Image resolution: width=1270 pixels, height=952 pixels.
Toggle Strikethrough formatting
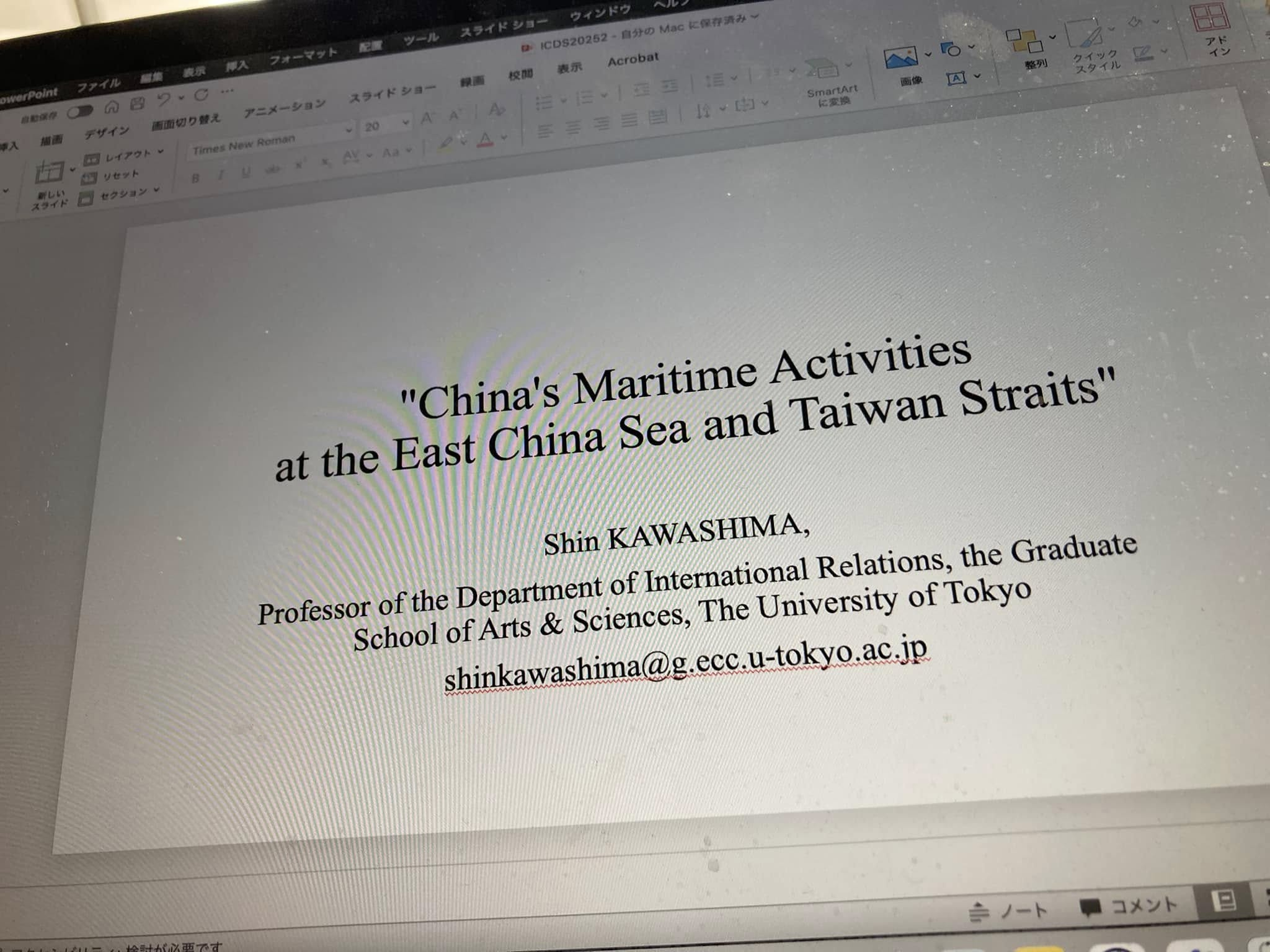click(272, 169)
